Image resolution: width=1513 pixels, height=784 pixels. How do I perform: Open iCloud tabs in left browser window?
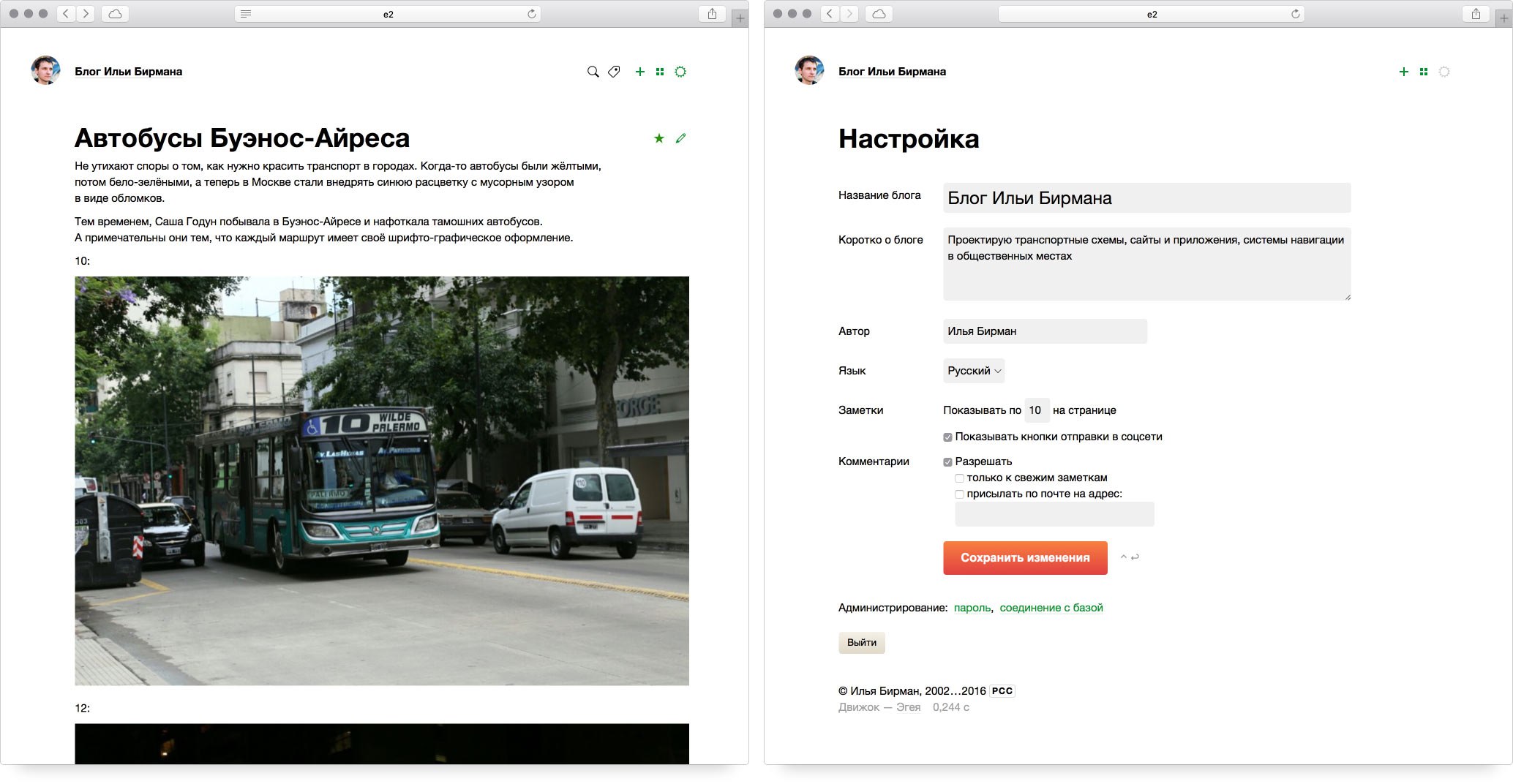click(116, 14)
